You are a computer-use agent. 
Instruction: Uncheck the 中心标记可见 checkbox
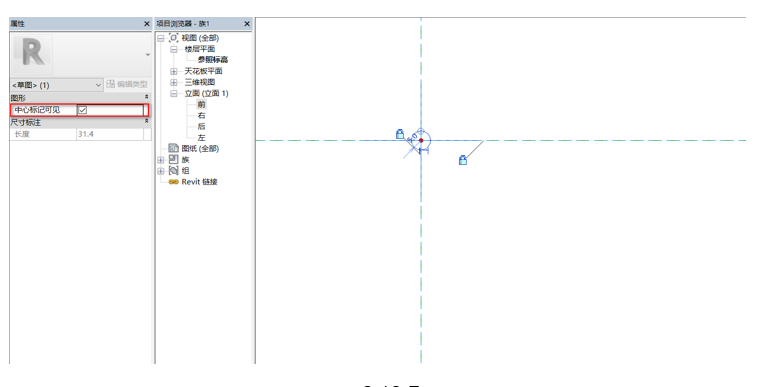pyautogui.click(x=83, y=110)
